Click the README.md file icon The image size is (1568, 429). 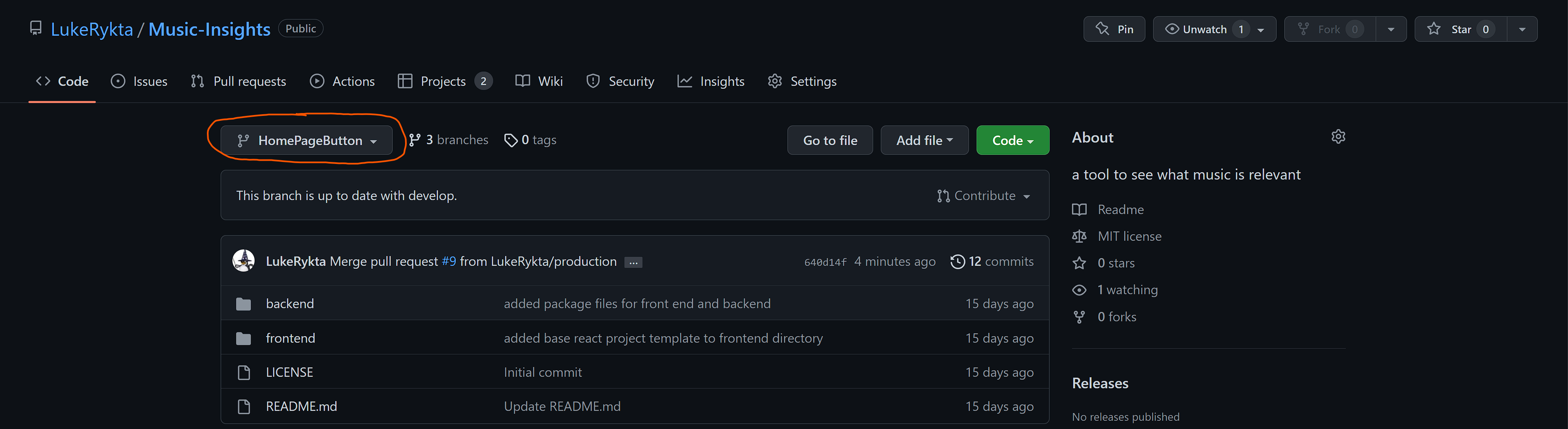(x=244, y=406)
